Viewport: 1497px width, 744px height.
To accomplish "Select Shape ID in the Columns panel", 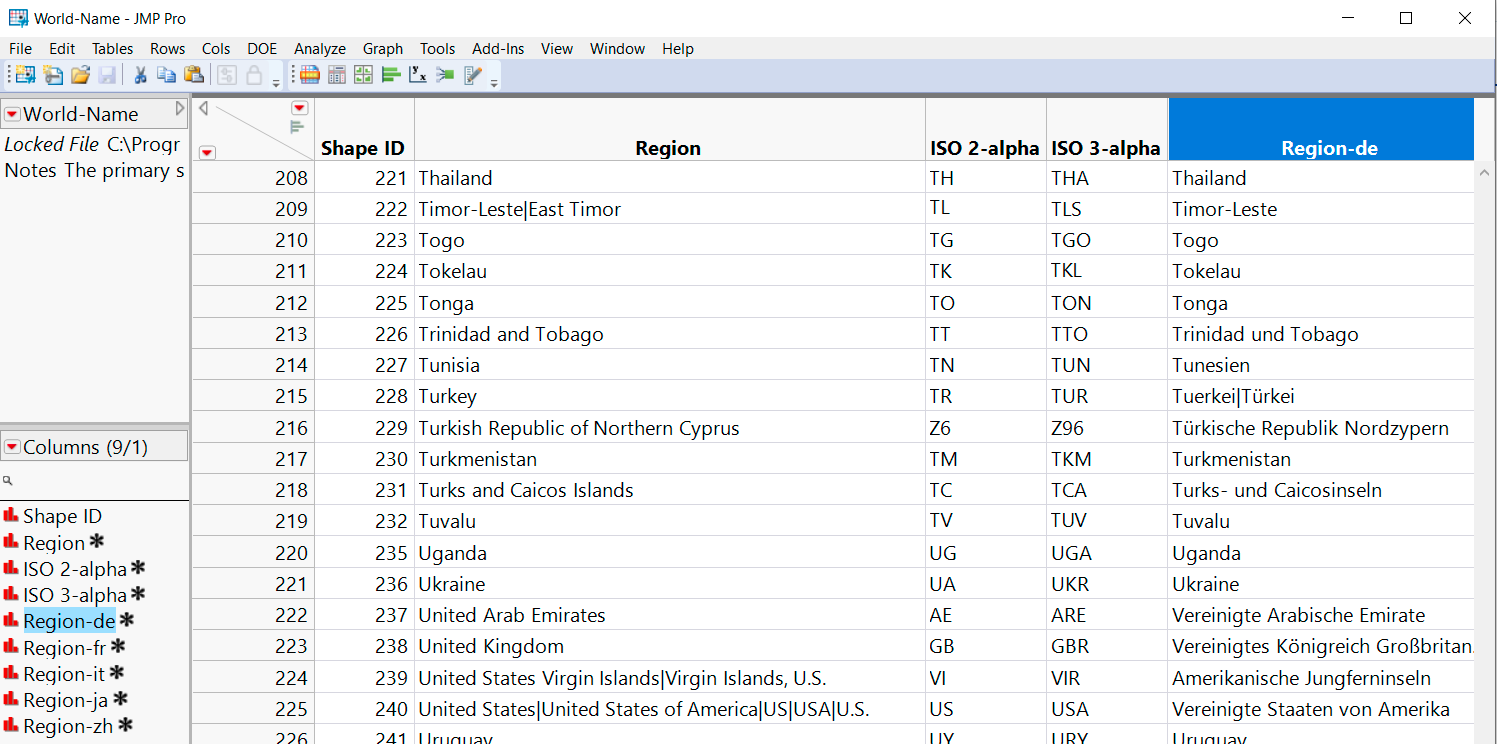I will (62, 515).
